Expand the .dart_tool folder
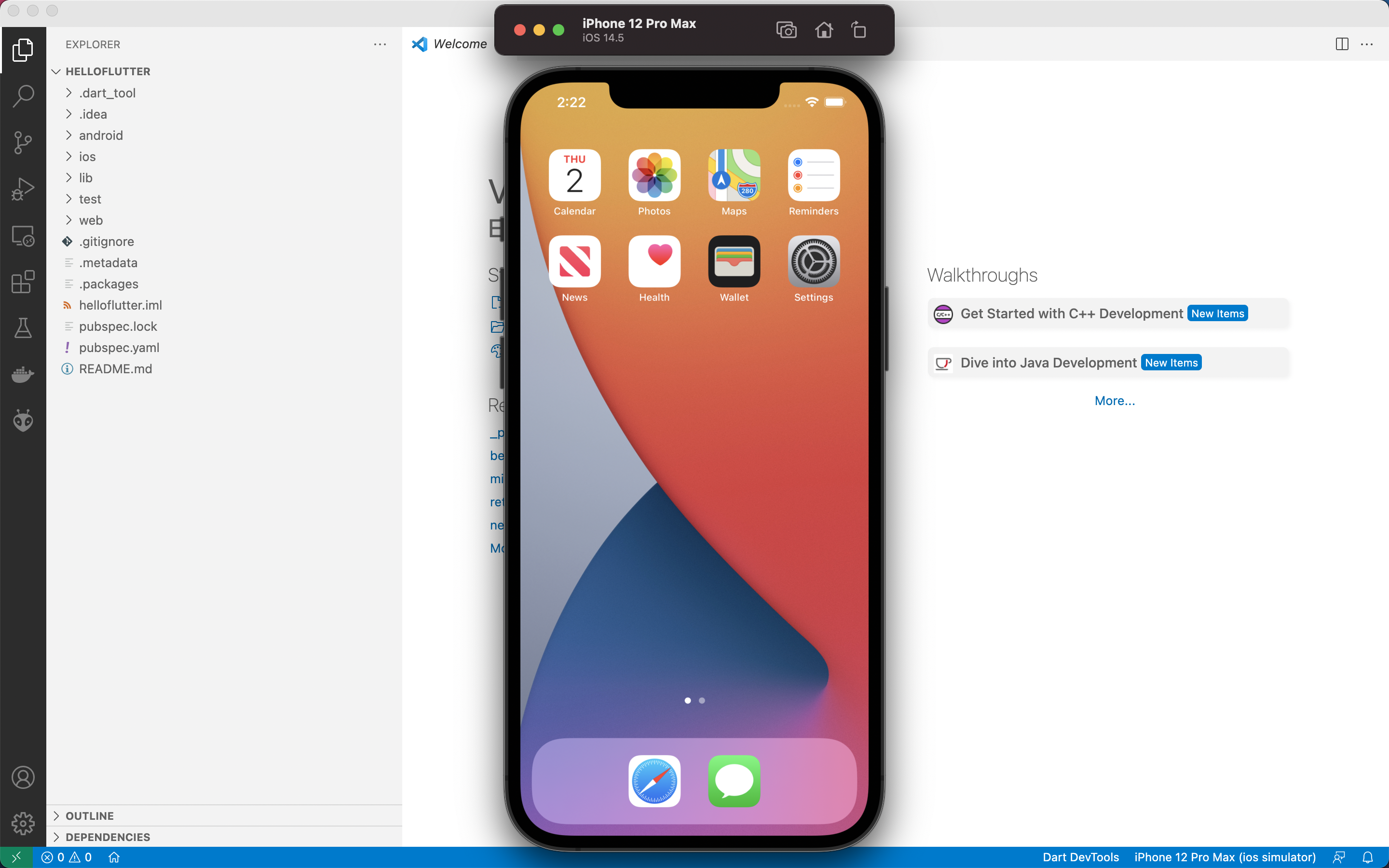Screen dimensions: 1389x868 [x=224, y=93]
